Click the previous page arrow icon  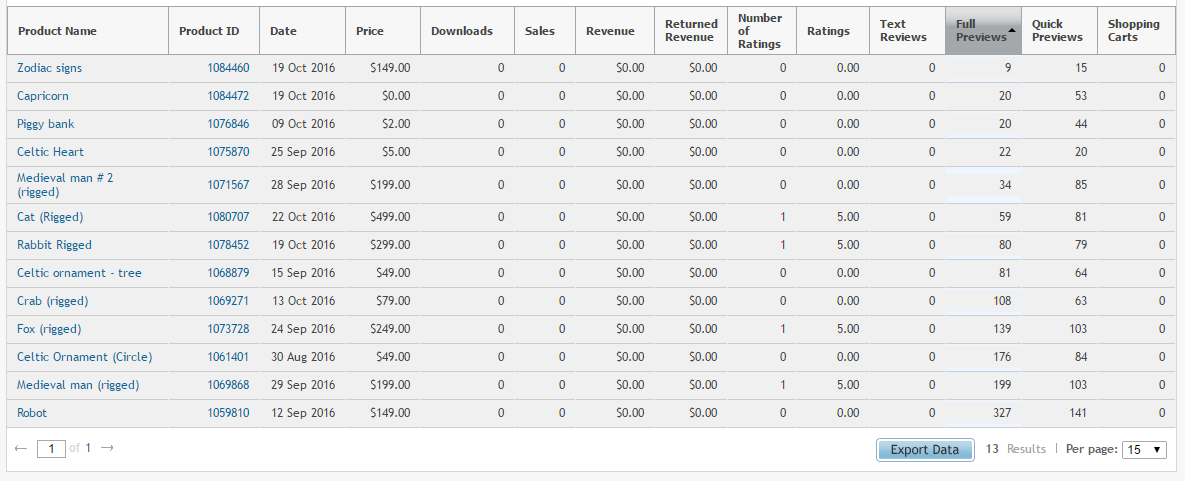click(21, 448)
